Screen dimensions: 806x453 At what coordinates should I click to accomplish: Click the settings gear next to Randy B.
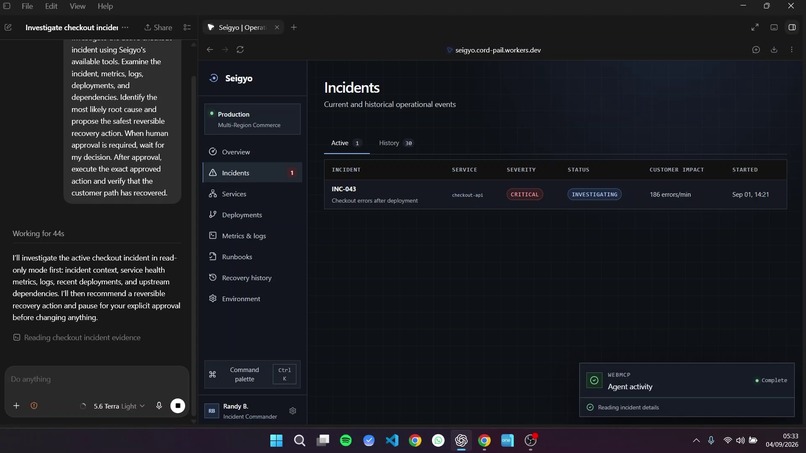pyautogui.click(x=292, y=411)
